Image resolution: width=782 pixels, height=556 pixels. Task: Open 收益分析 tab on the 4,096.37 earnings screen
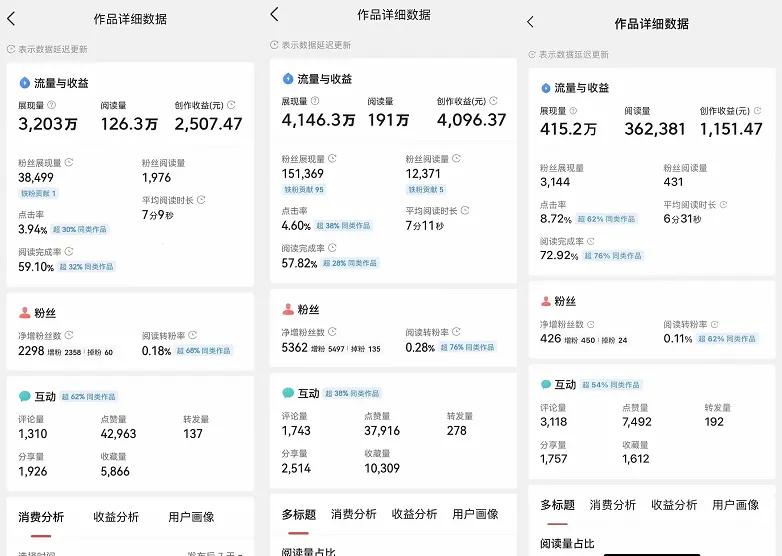(414, 514)
